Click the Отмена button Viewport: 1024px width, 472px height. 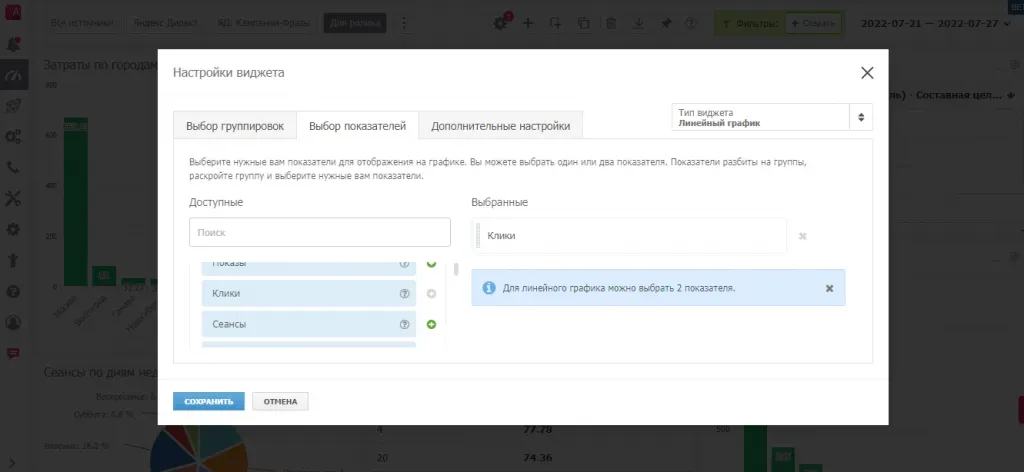point(280,401)
